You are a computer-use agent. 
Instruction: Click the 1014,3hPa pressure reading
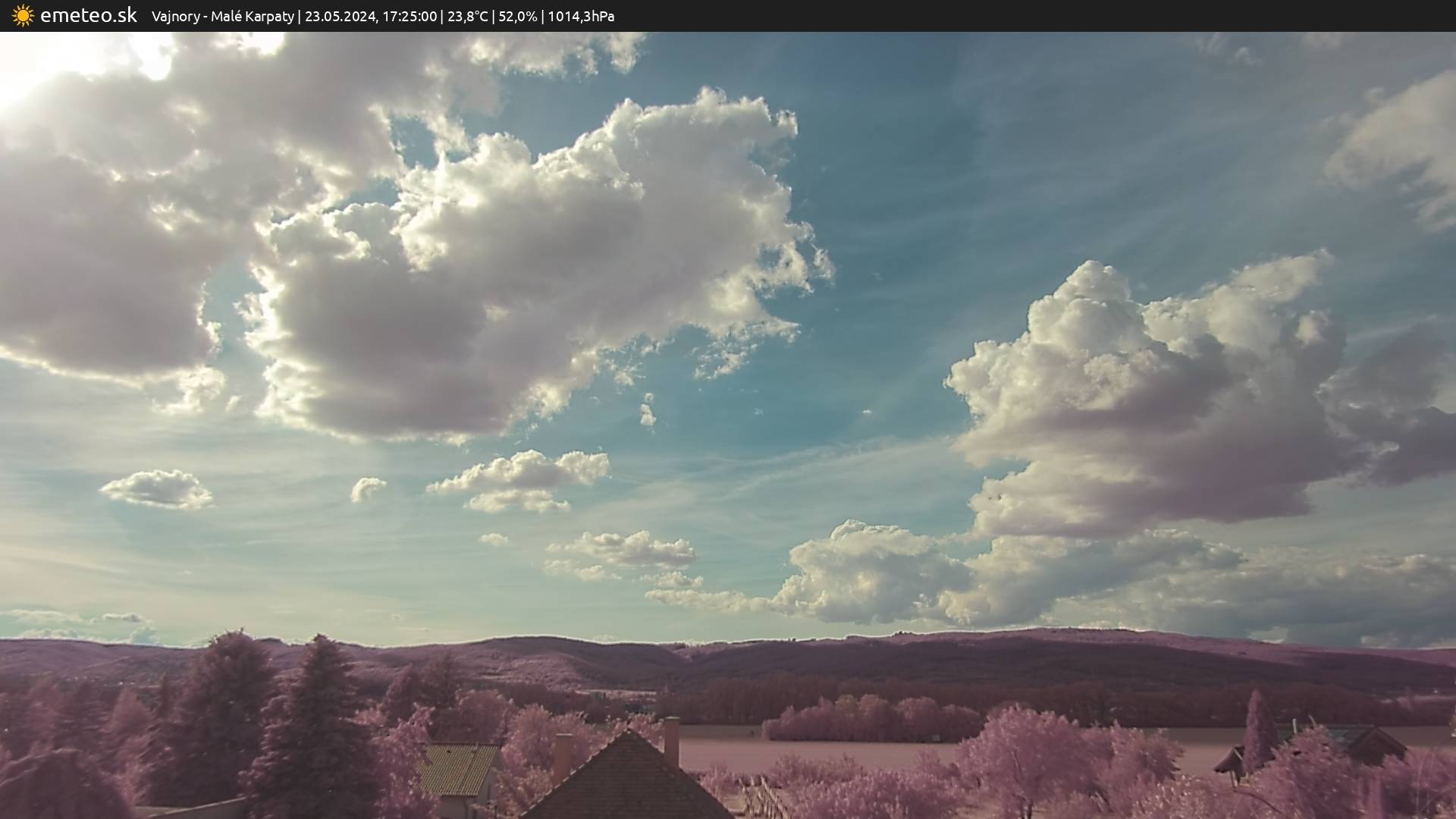coord(581,17)
